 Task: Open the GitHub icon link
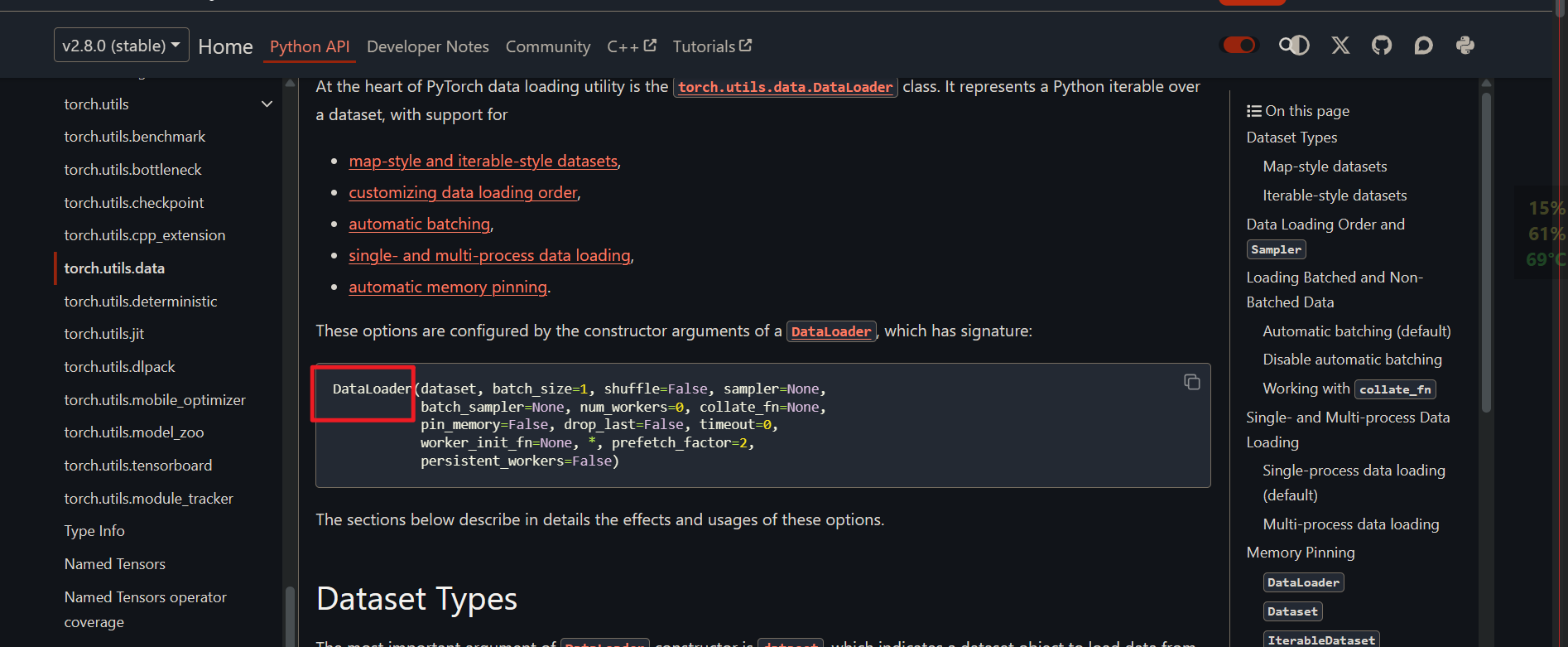point(1382,46)
